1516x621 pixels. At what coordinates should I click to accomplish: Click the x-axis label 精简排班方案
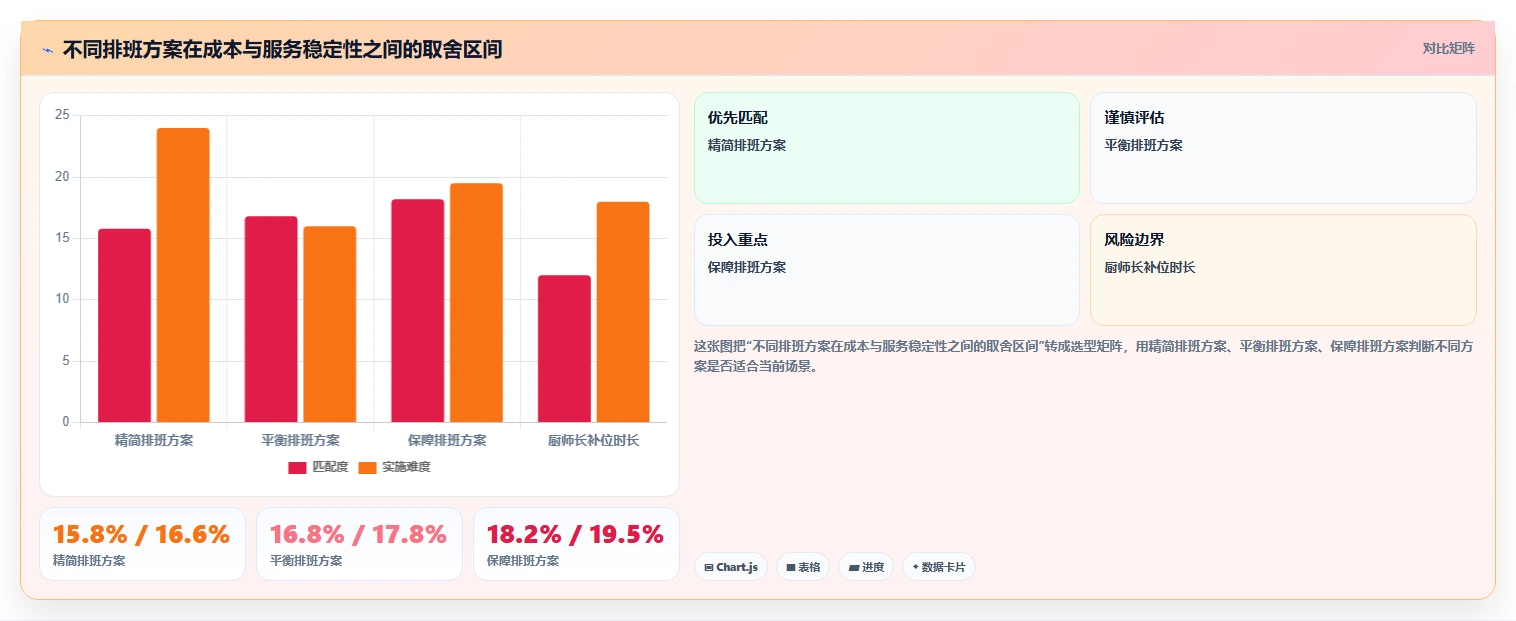click(x=154, y=440)
